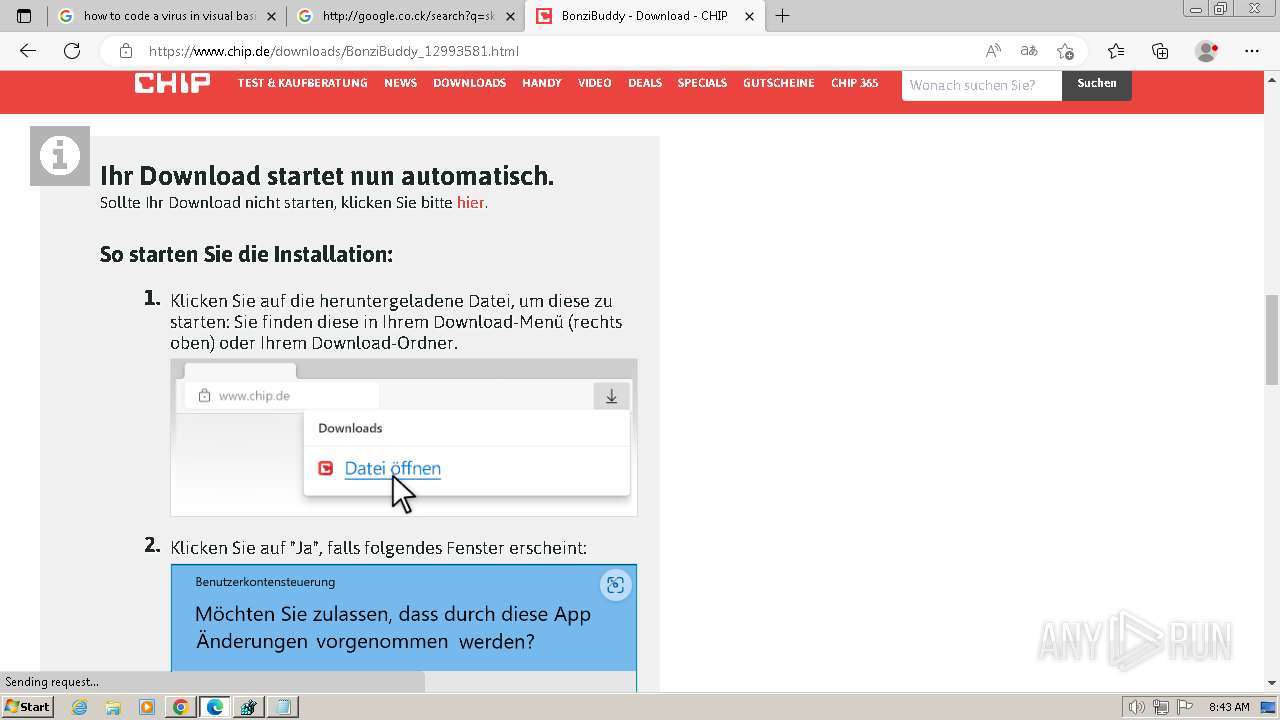
Task: Close the BonziBuddy - Download - CHIP tab
Action: [749, 16]
